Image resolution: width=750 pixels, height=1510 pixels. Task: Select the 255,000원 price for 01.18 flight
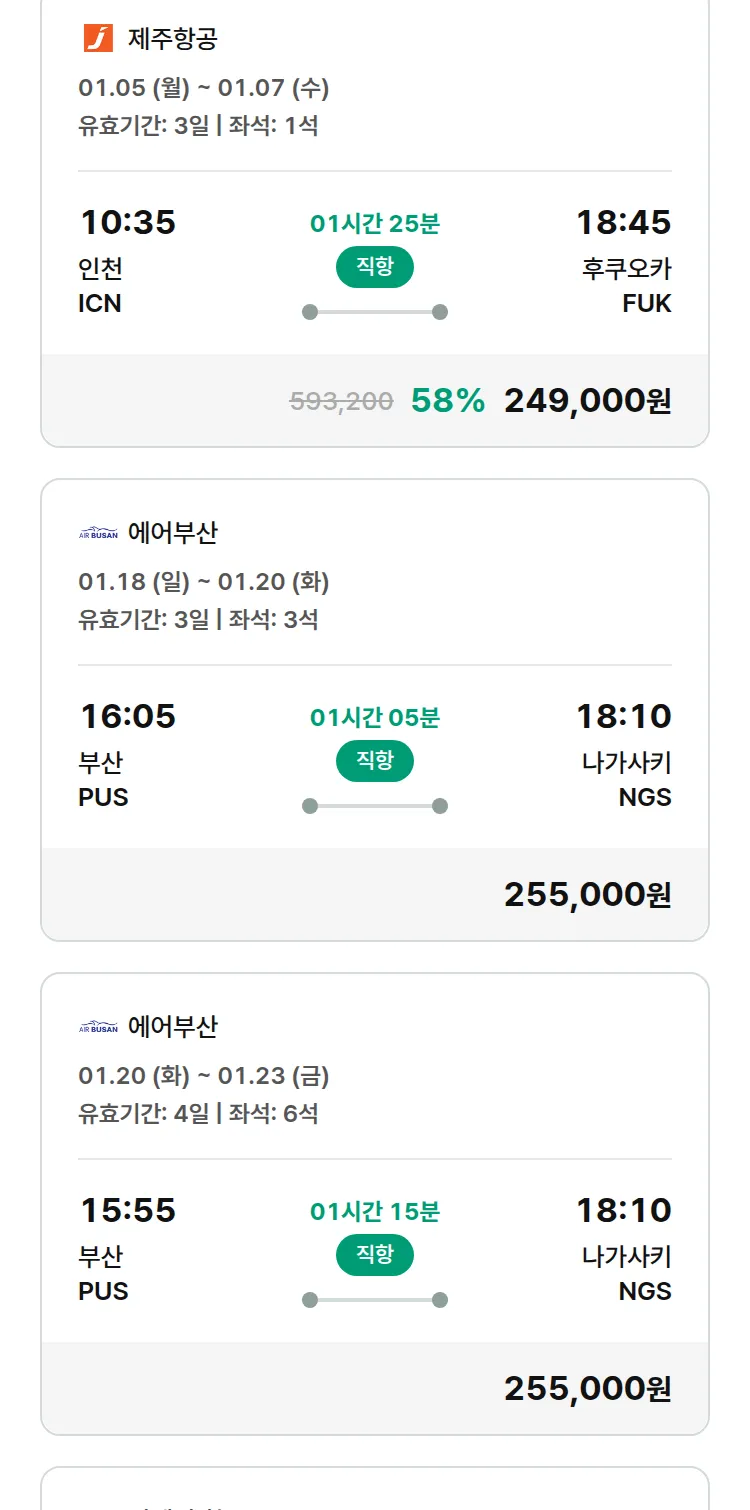[587, 895]
